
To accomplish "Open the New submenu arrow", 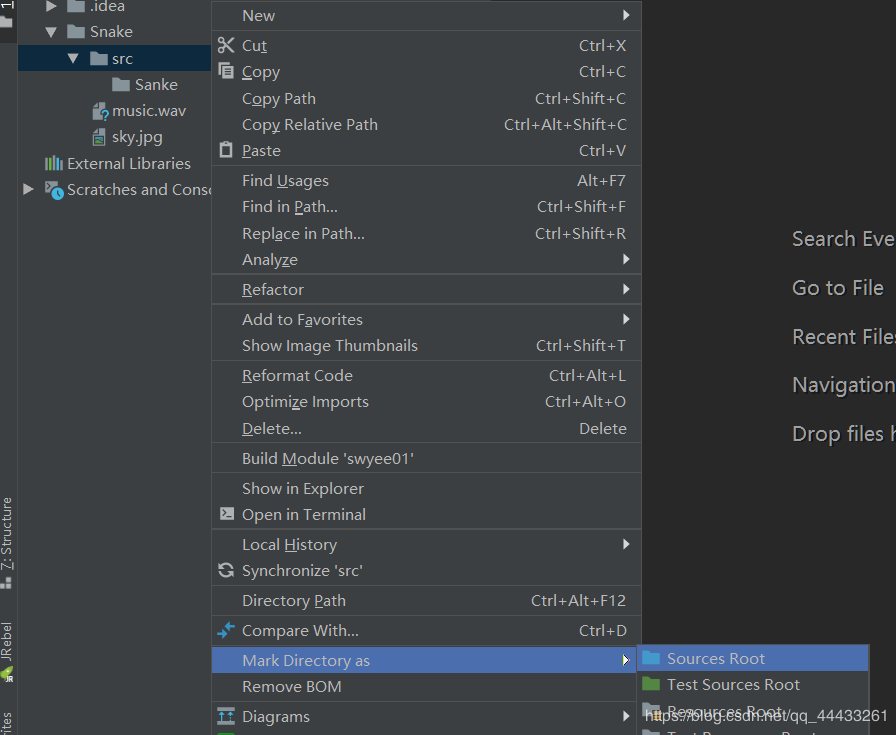I will [626, 15].
